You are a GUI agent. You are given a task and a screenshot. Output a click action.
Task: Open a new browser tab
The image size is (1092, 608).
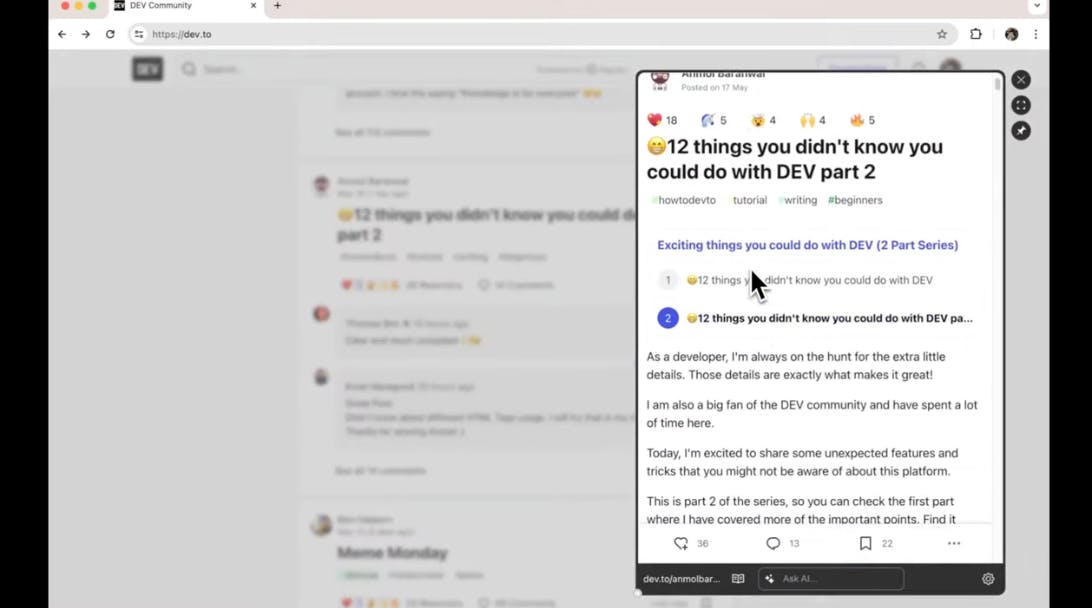277,6
